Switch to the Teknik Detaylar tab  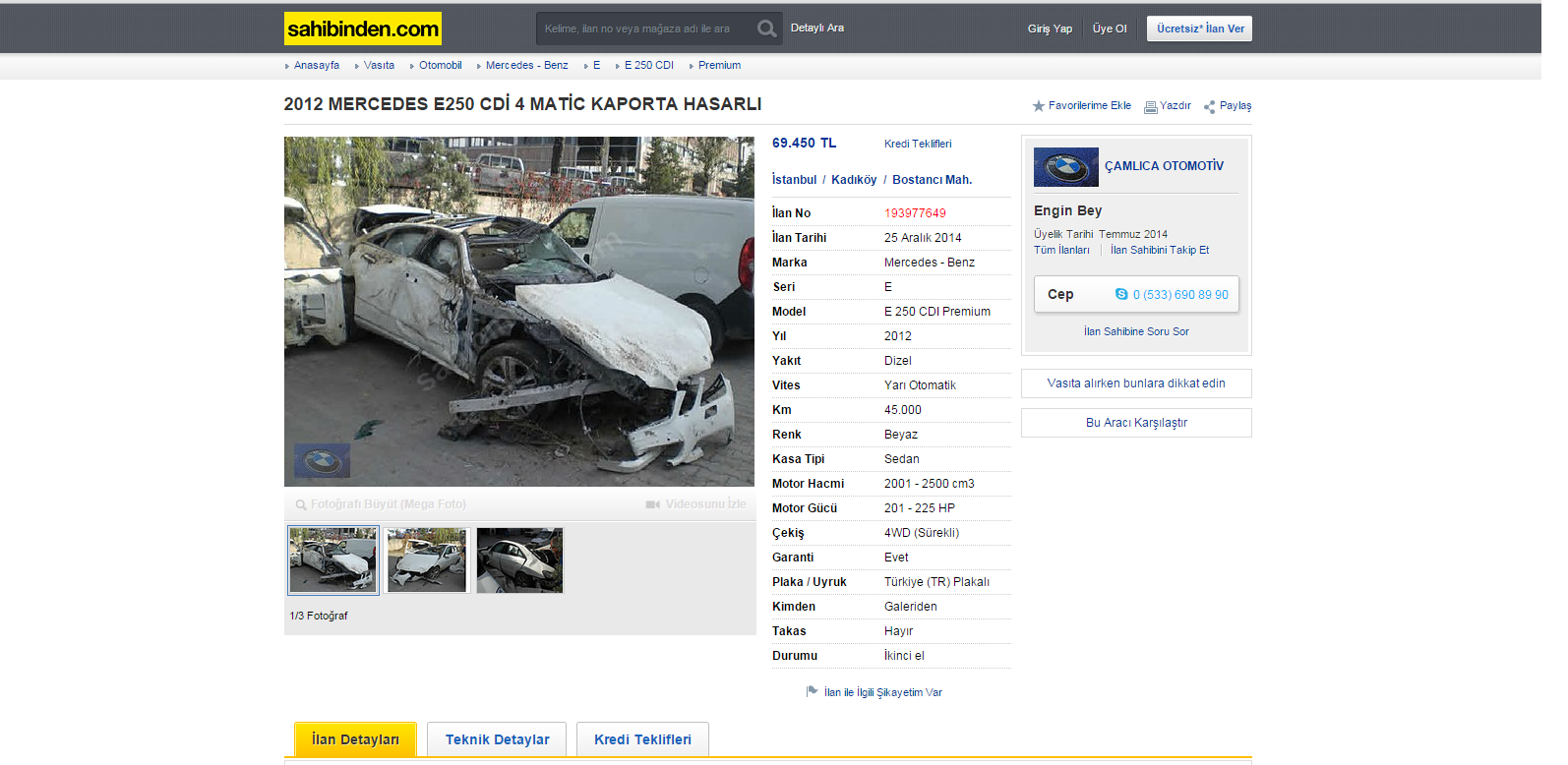point(497,739)
